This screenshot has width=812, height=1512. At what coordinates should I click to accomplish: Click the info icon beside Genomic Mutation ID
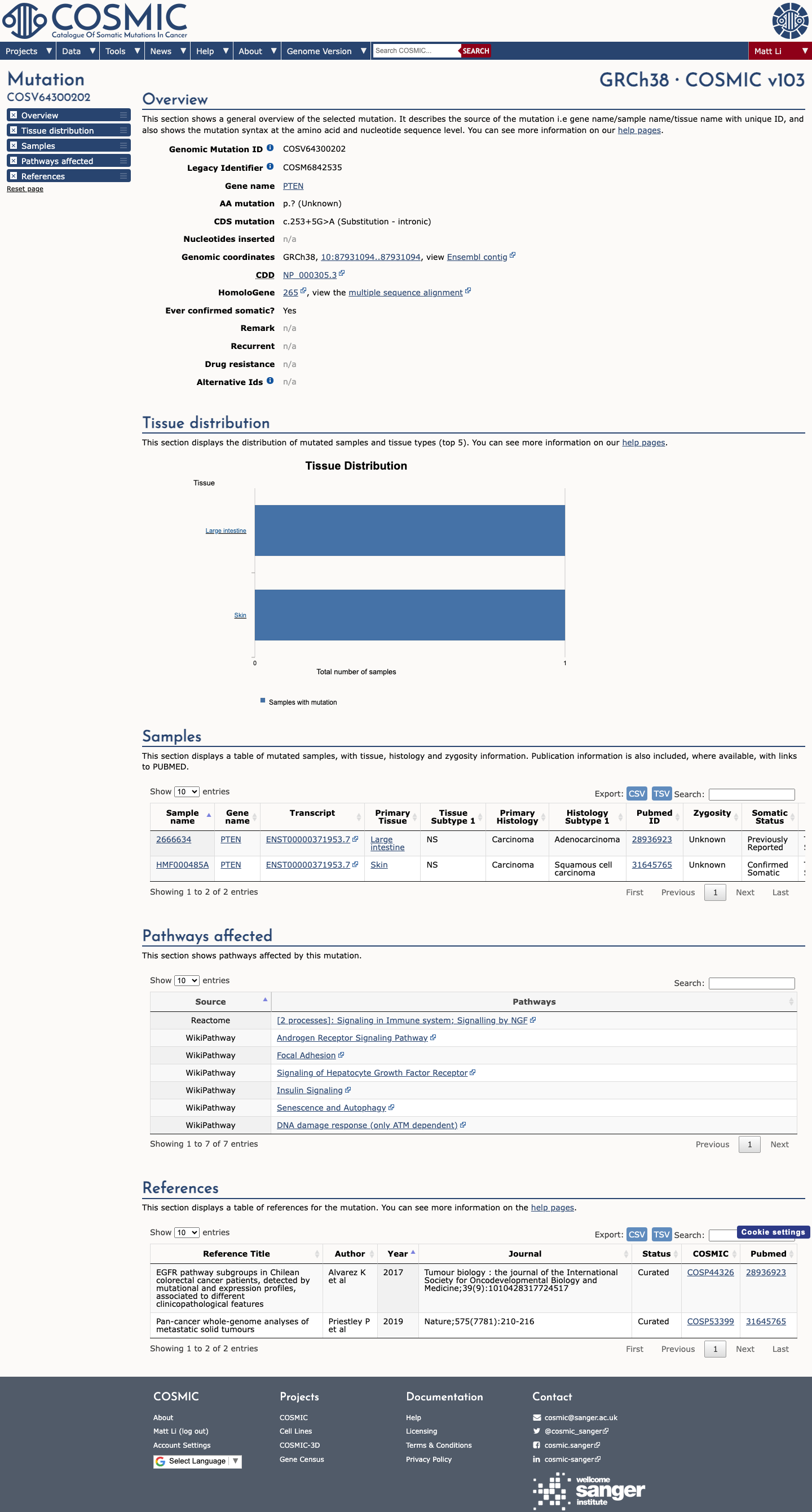(270, 148)
